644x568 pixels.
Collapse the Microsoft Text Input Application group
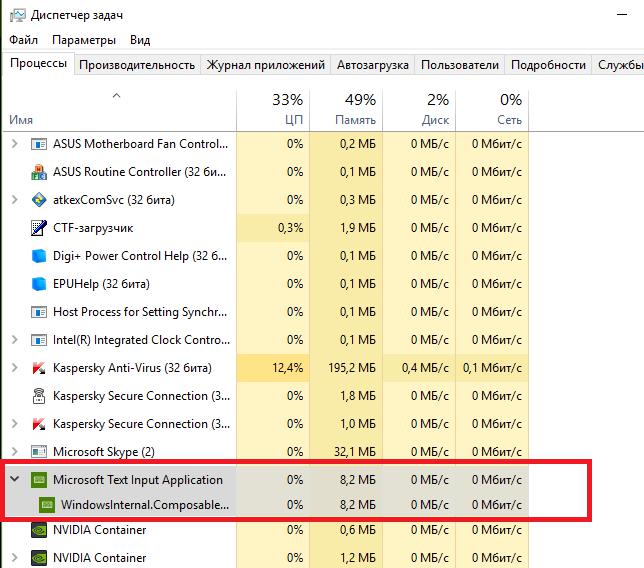15,479
